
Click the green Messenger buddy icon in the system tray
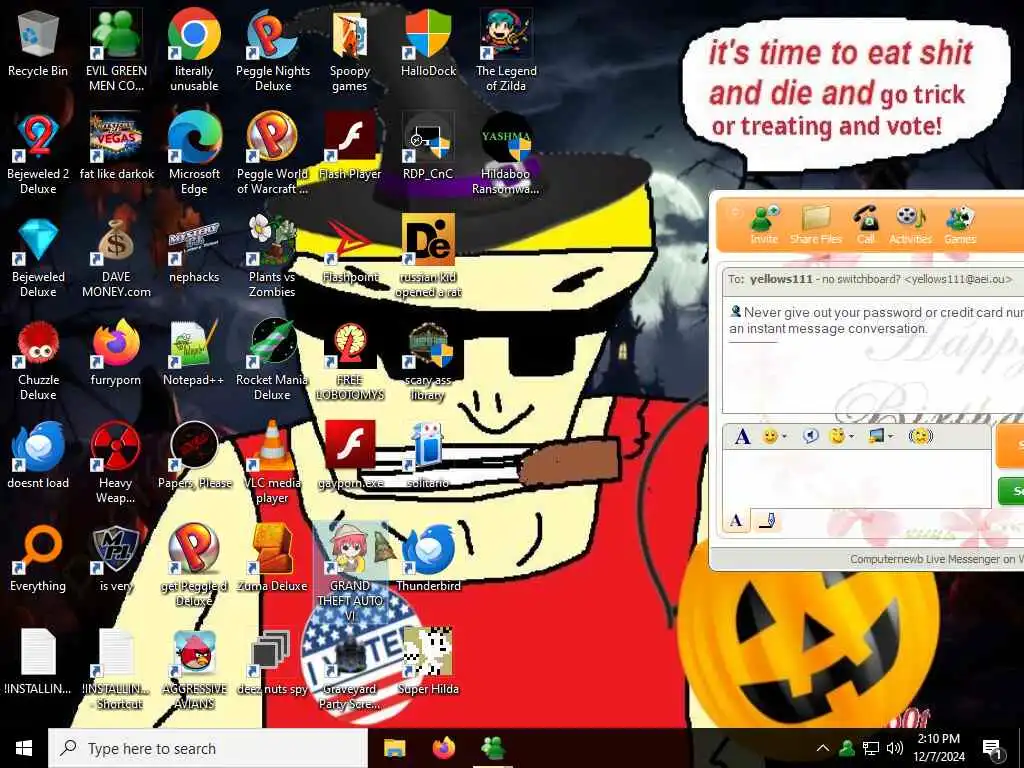(x=847, y=748)
